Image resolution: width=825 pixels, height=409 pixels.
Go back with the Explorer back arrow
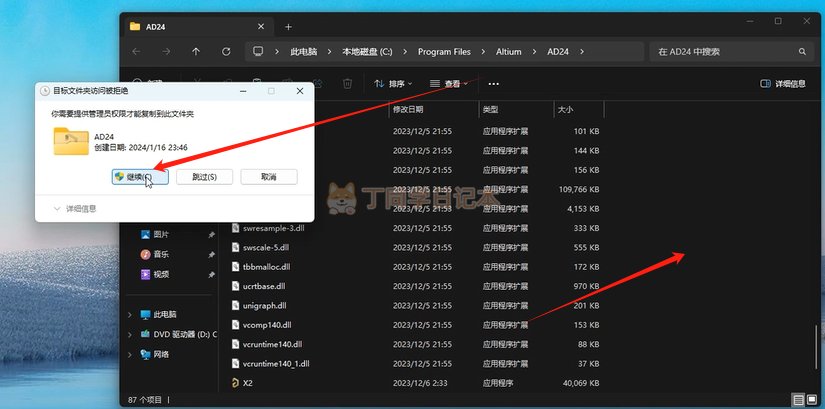pyautogui.click(x=136, y=52)
